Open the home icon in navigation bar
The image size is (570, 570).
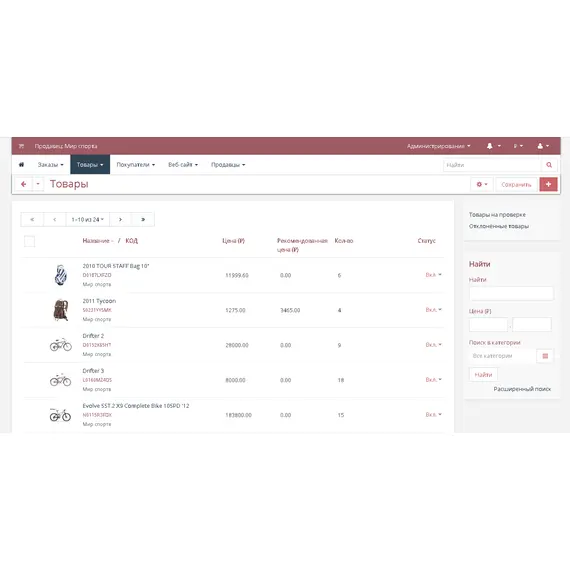[x=21, y=165]
